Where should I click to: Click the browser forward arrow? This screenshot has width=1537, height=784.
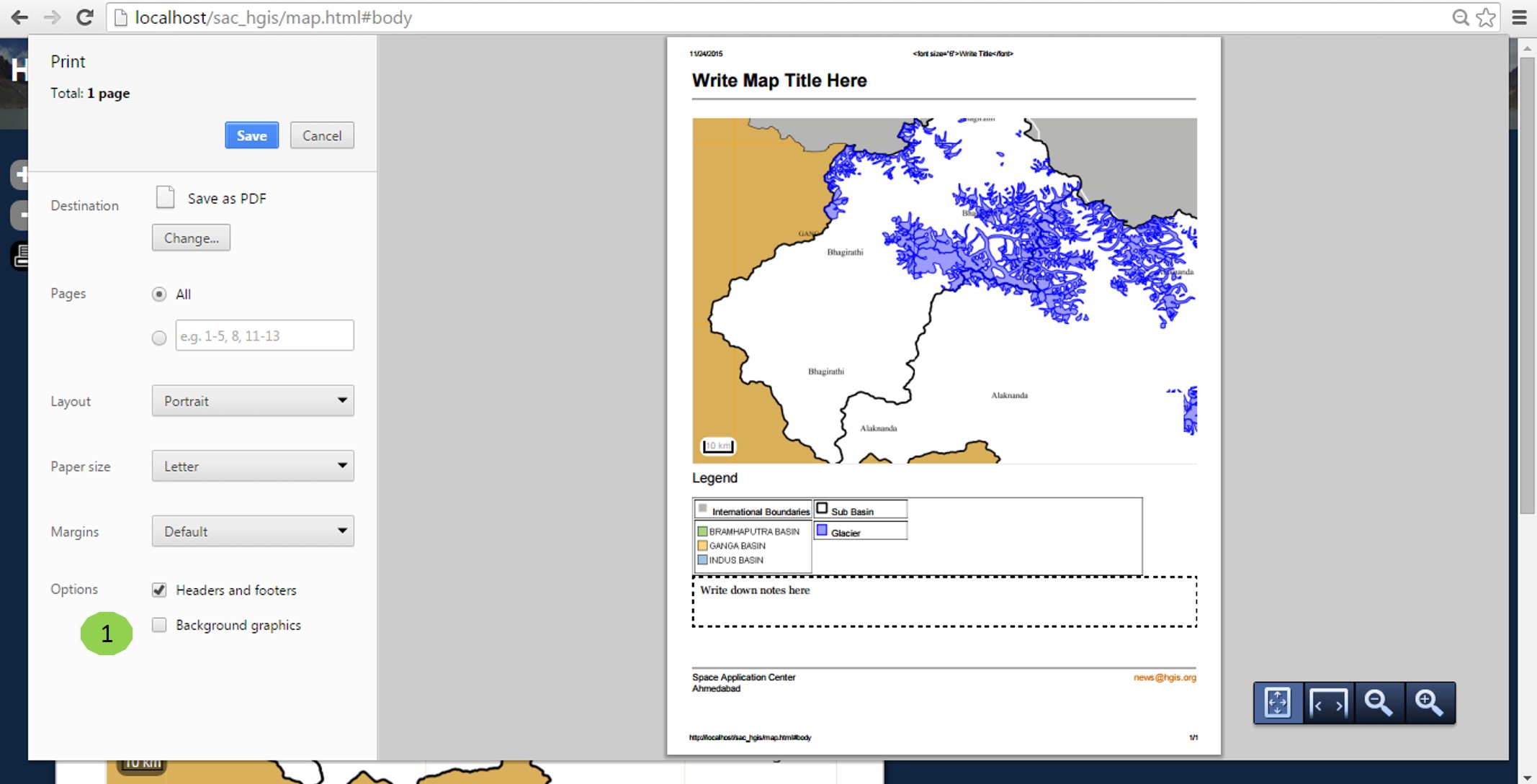pyautogui.click(x=52, y=17)
